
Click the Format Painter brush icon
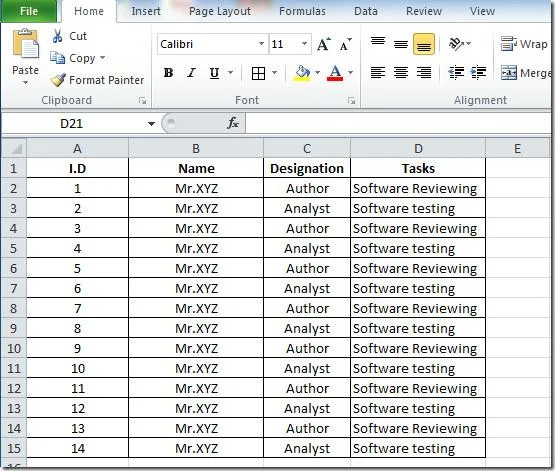pyautogui.click(x=58, y=80)
